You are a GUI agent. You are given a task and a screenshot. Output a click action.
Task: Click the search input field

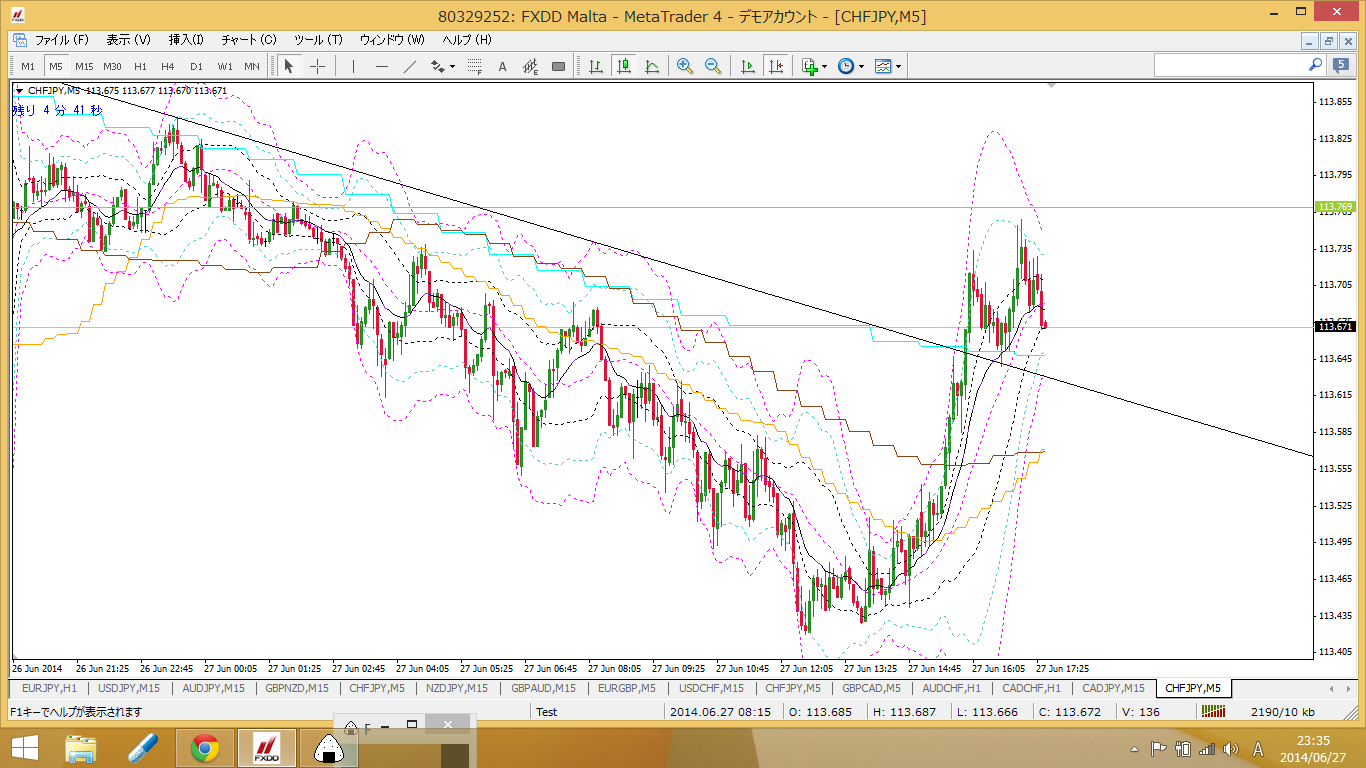pyautogui.click(x=1229, y=65)
